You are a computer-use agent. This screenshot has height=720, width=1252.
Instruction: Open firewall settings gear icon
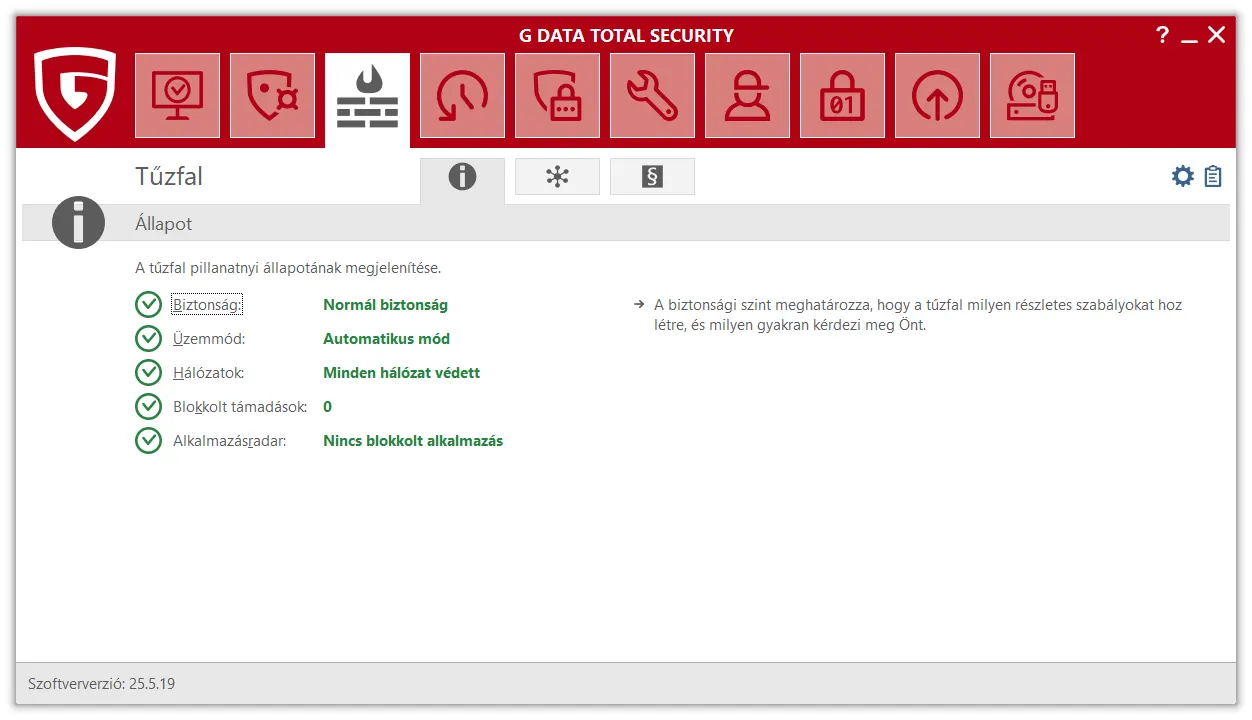(x=1183, y=177)
